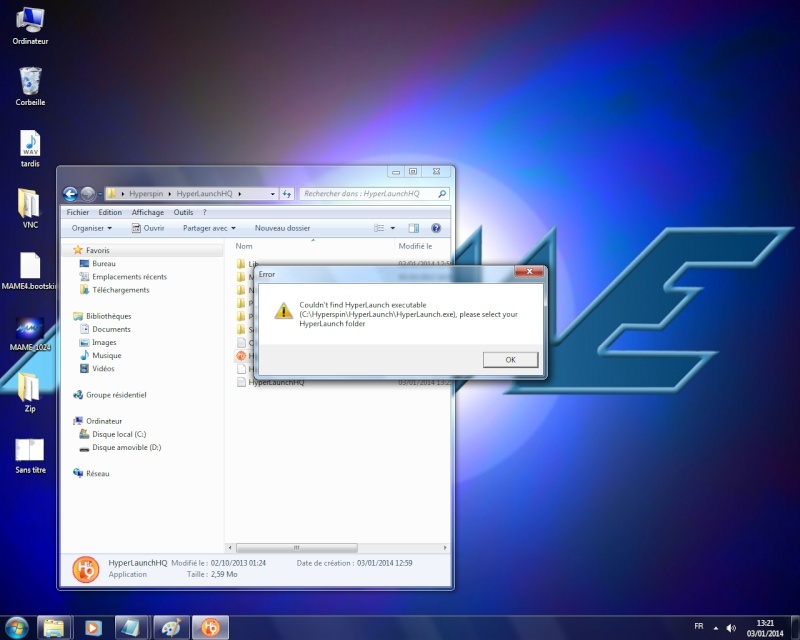Open the Fichier menu
This screenshot has width=800, height=640.
[x=78, y=212]
